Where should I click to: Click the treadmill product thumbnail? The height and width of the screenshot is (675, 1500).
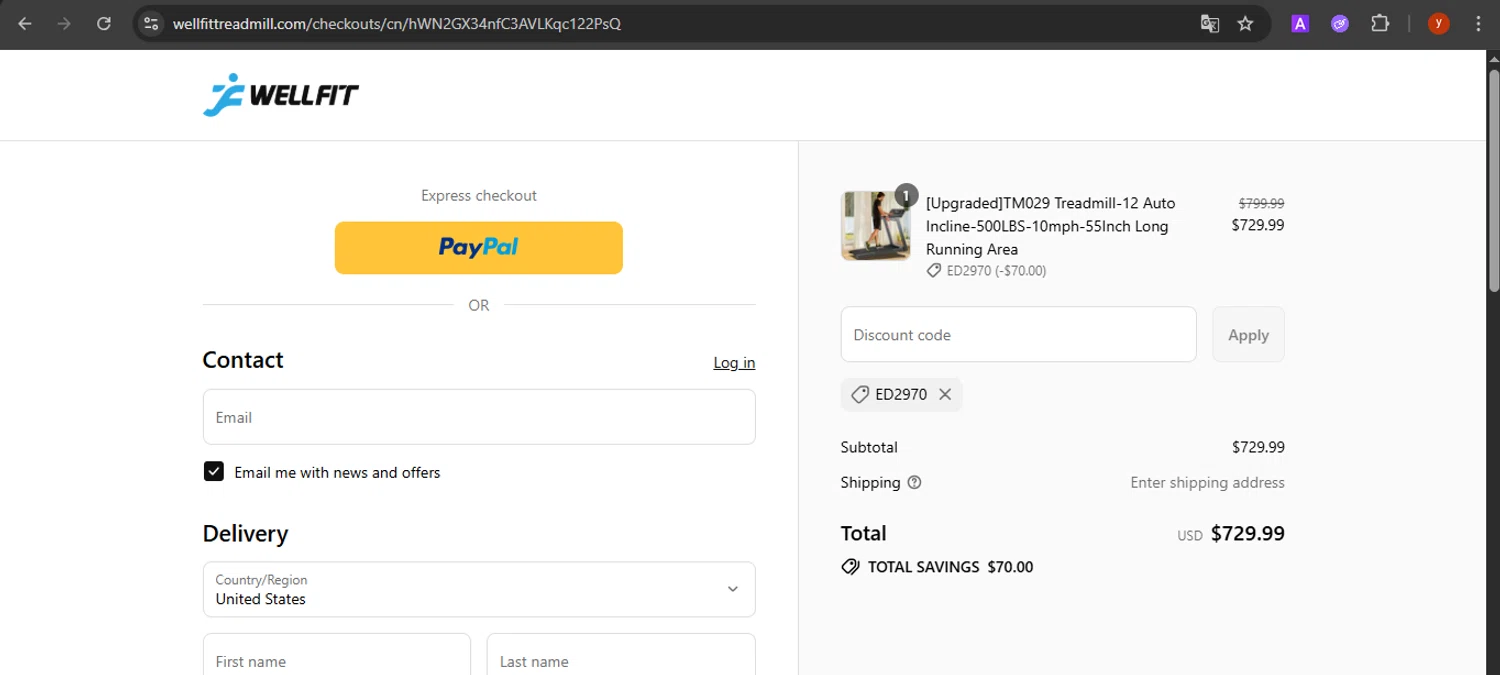876,226
